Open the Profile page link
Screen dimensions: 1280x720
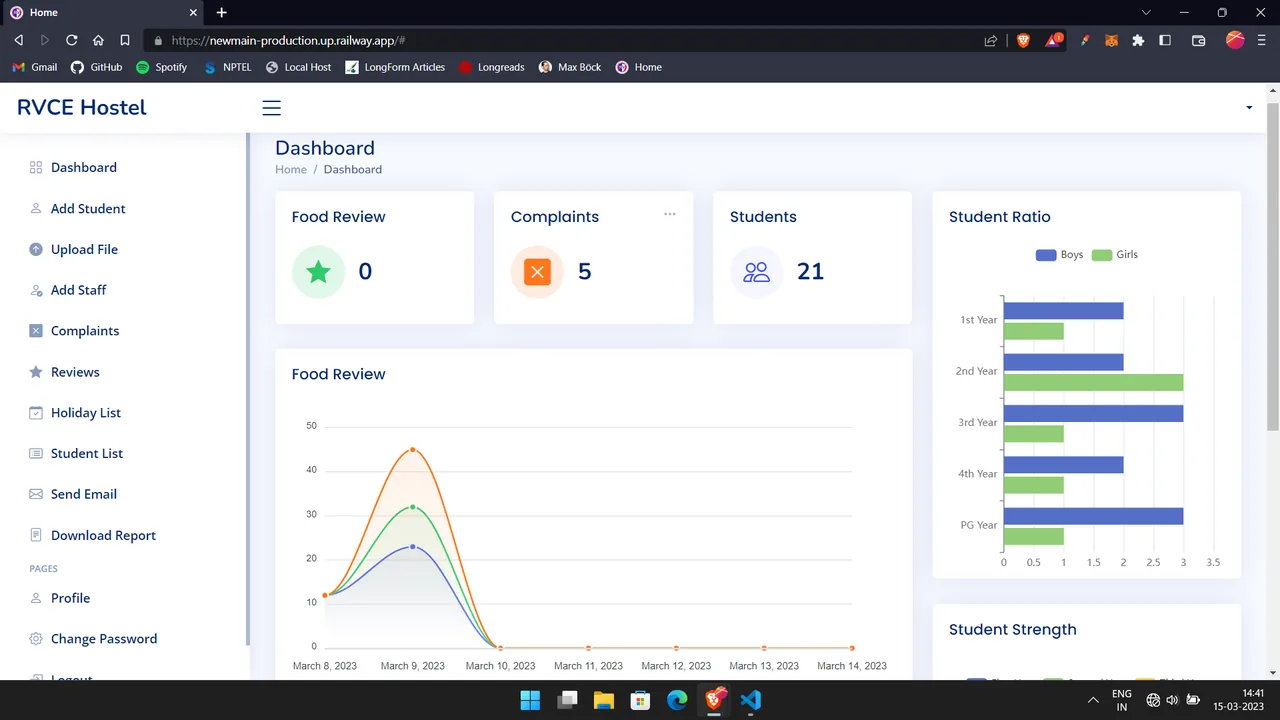pyautogui.click(x=70, y=598)
